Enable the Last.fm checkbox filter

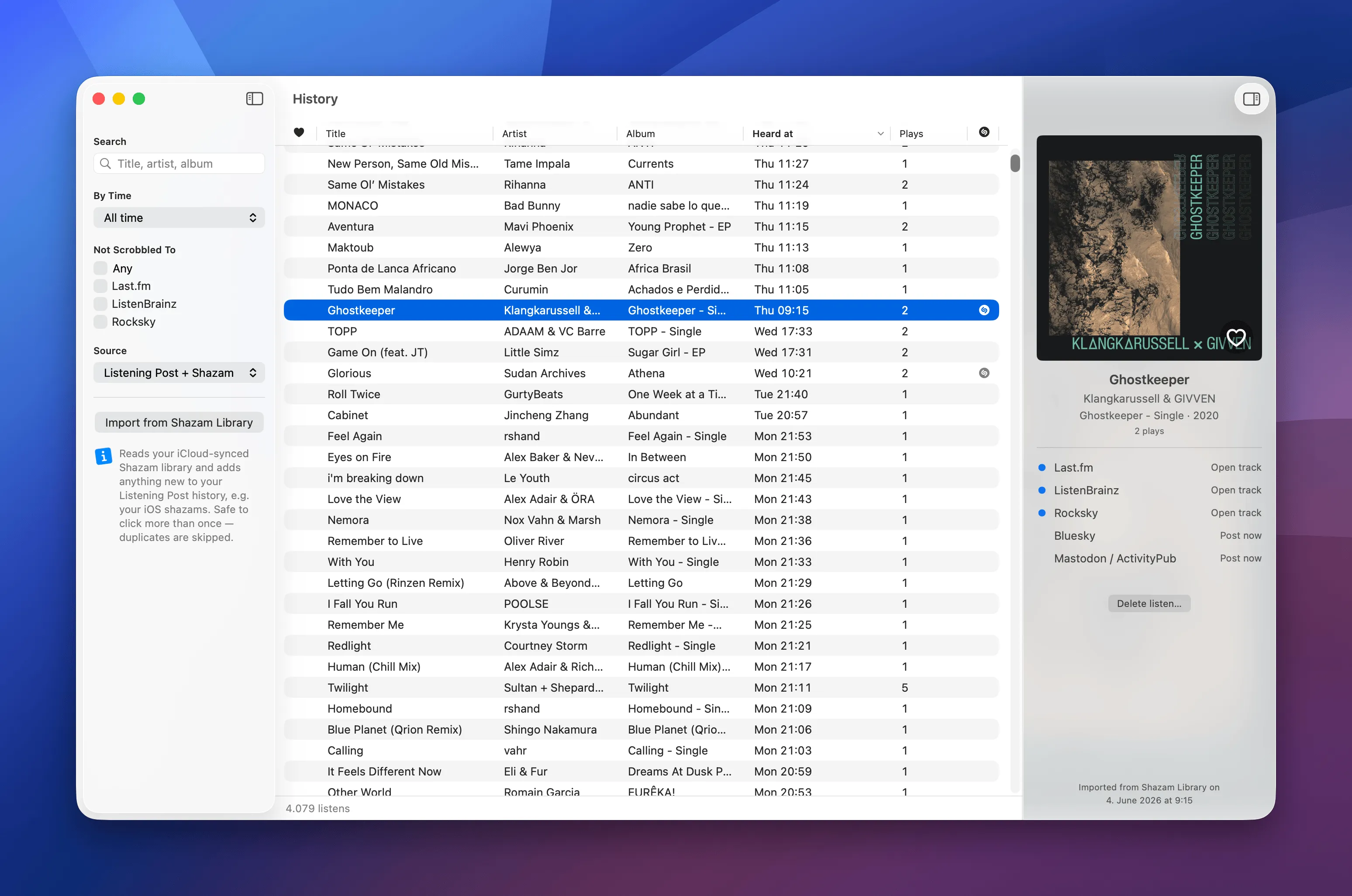pyautogui.click(x=100, y=286)
